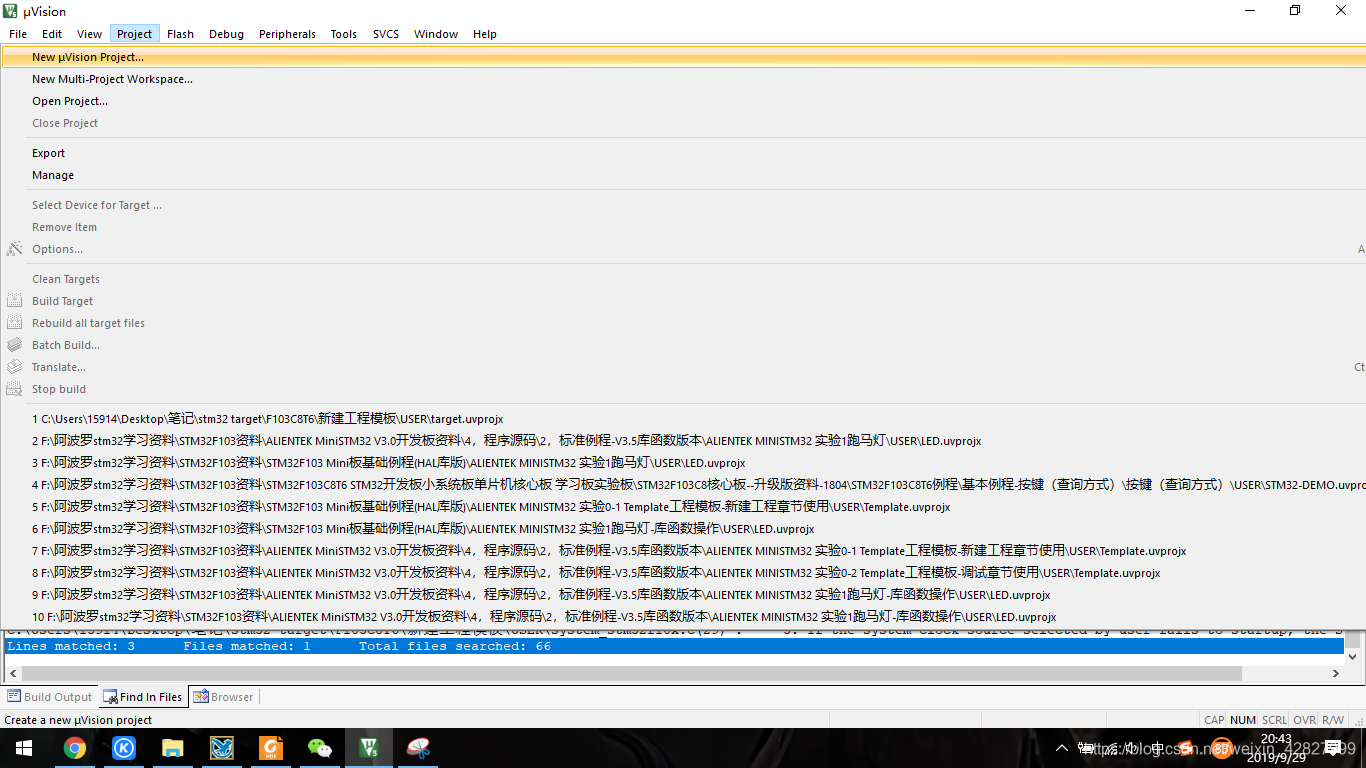This screenshot has height=768, width=1366.
Task: Click the CAP status bar indicator
Action: point(1214,720)
